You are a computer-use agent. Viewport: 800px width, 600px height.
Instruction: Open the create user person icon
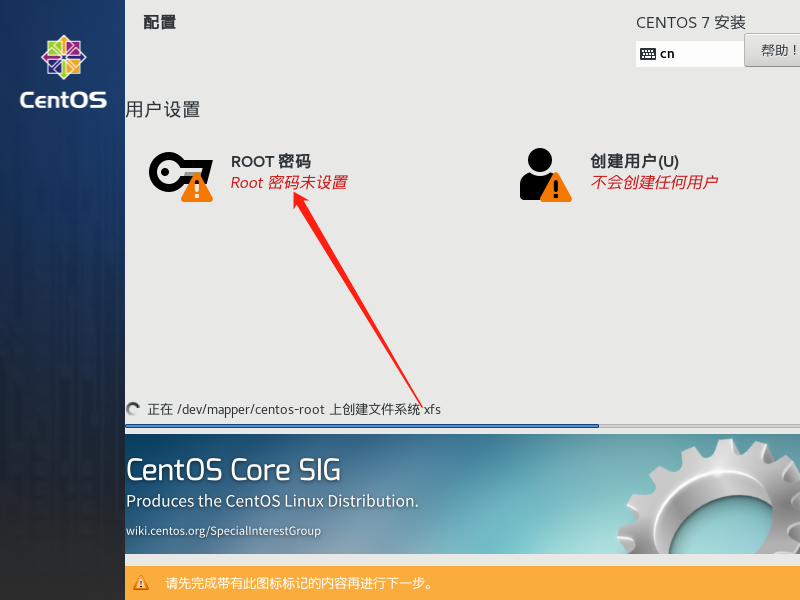(x=545, y=175)
